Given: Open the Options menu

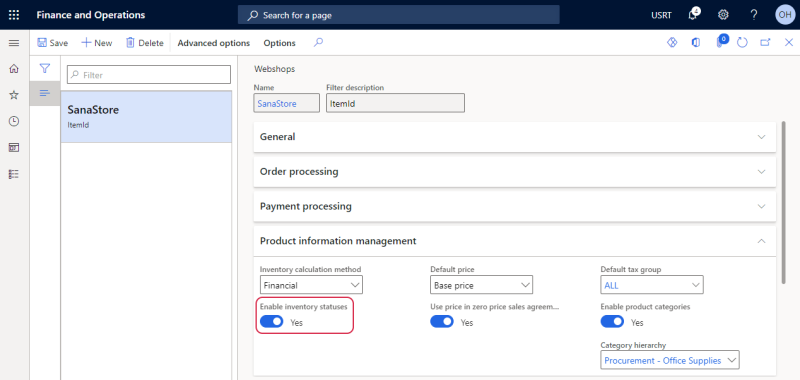Looking at the screenshot, I should (280, 43).
